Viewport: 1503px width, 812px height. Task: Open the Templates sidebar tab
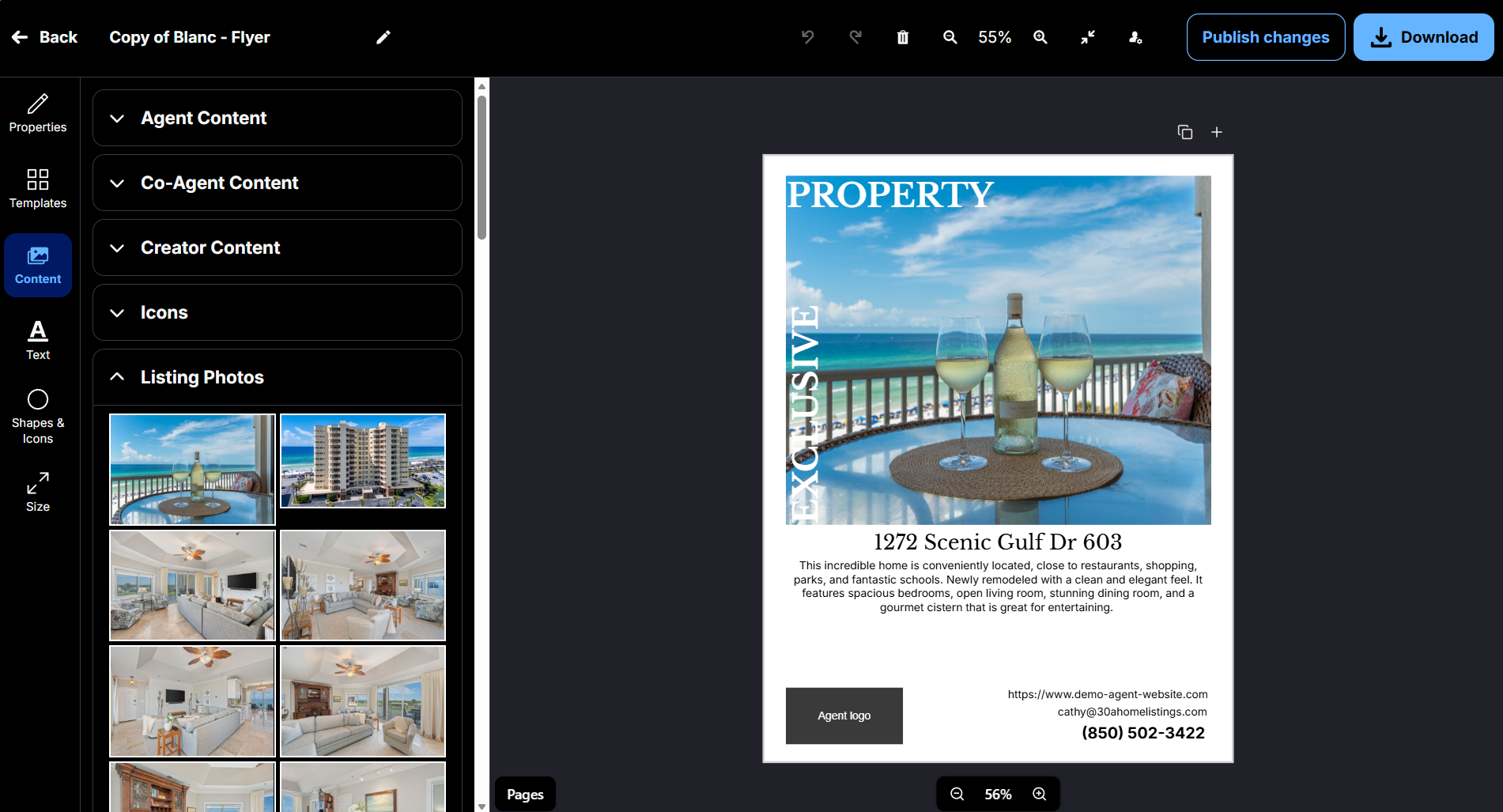[38, 189]
